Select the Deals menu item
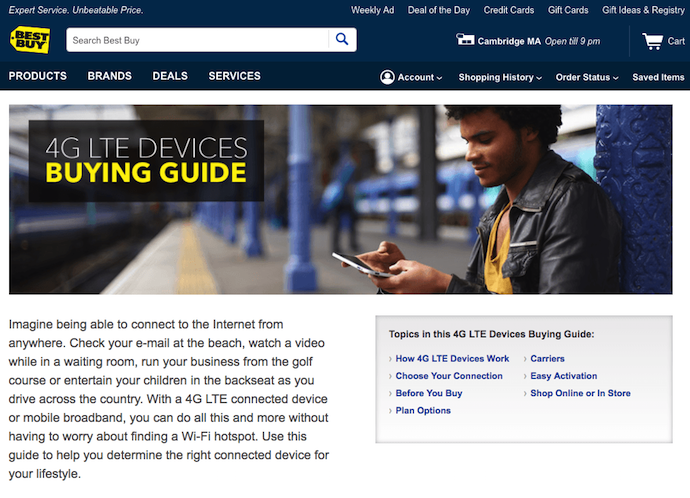690x498 pixels. coord(170,76)
